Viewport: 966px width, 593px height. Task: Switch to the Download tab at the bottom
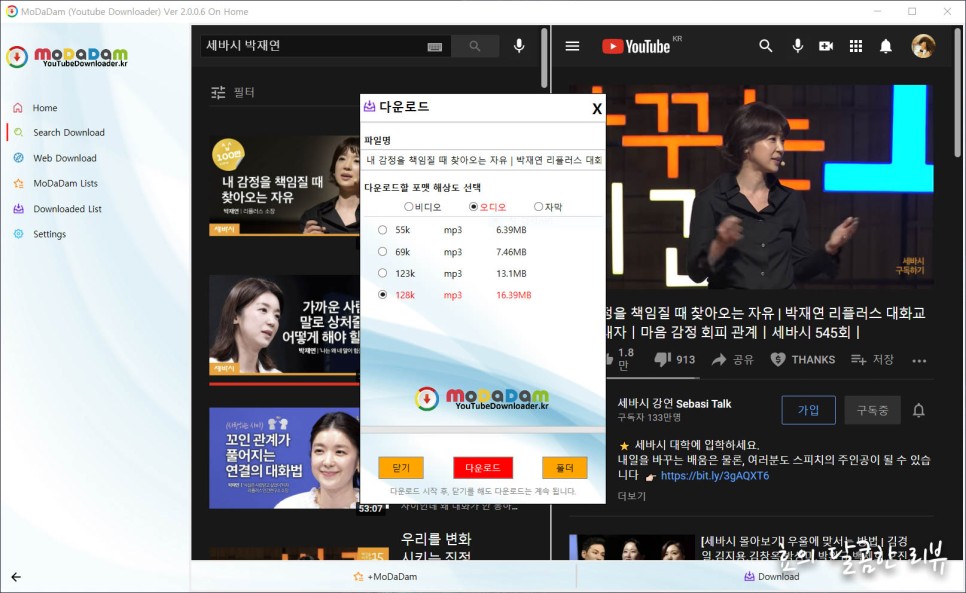point(772,577)
